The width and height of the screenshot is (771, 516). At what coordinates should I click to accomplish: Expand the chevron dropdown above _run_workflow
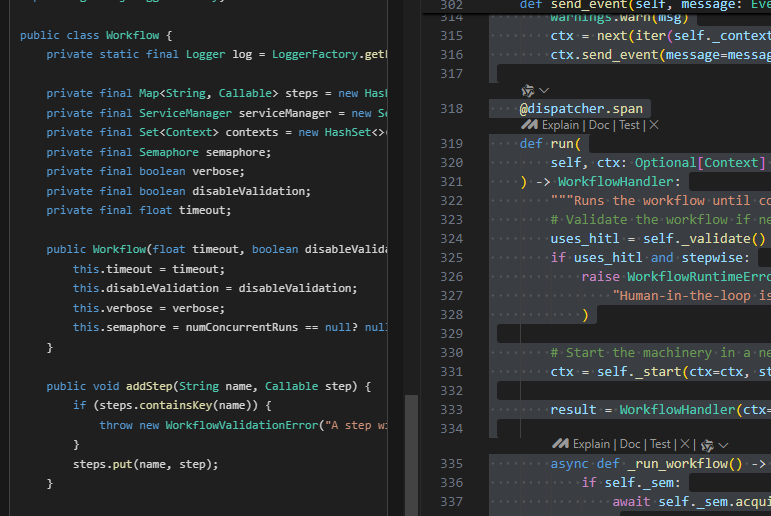point(723,444)
